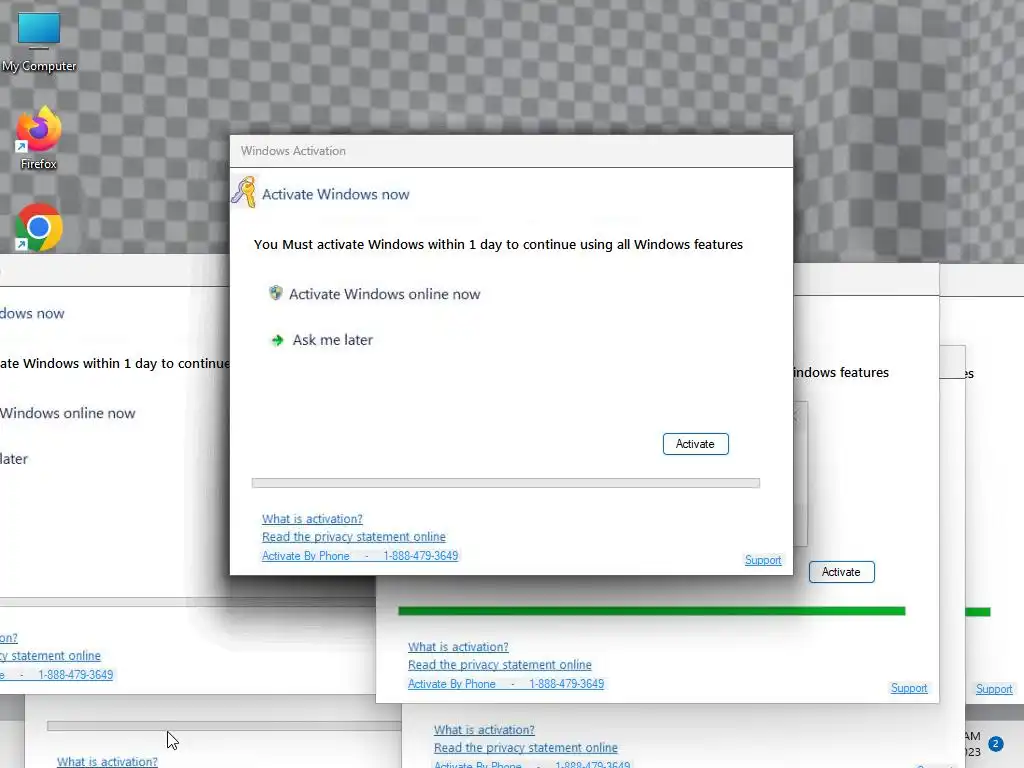The height and width of the screenshot is (768, 1024).
Task: Open the notification badge showing 2
Action: (x=995, y=744)
